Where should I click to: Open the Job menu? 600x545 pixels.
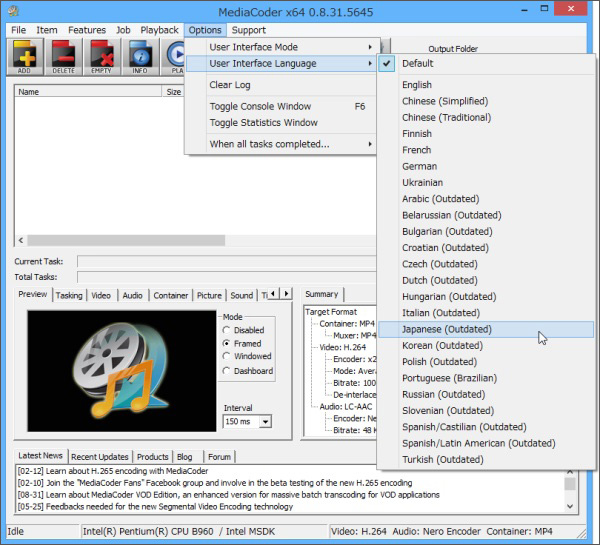coord(123,30)
